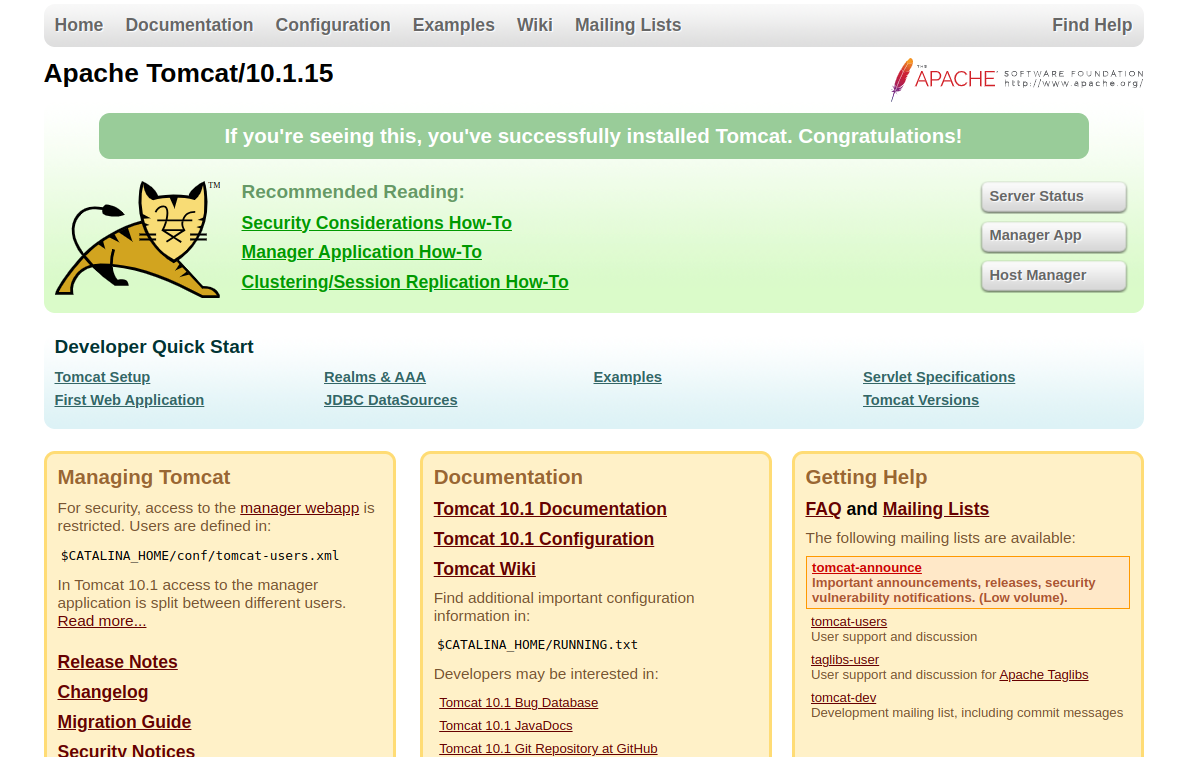1185x757 pixels.
Task: Click the Host Manager button
Action: pyautogui.click(x=1053, y=276)
